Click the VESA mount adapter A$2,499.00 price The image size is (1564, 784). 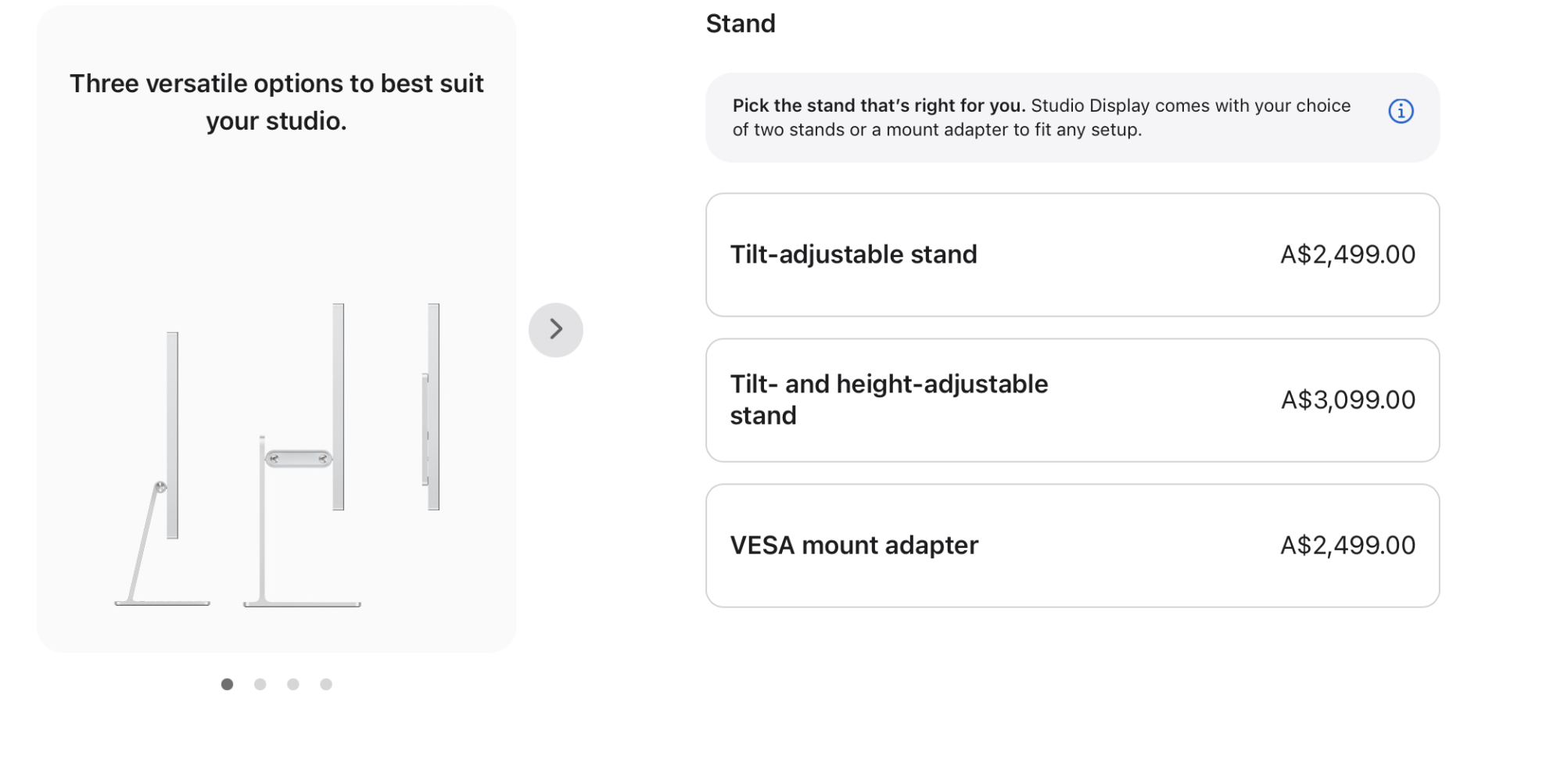(1347, 546)
